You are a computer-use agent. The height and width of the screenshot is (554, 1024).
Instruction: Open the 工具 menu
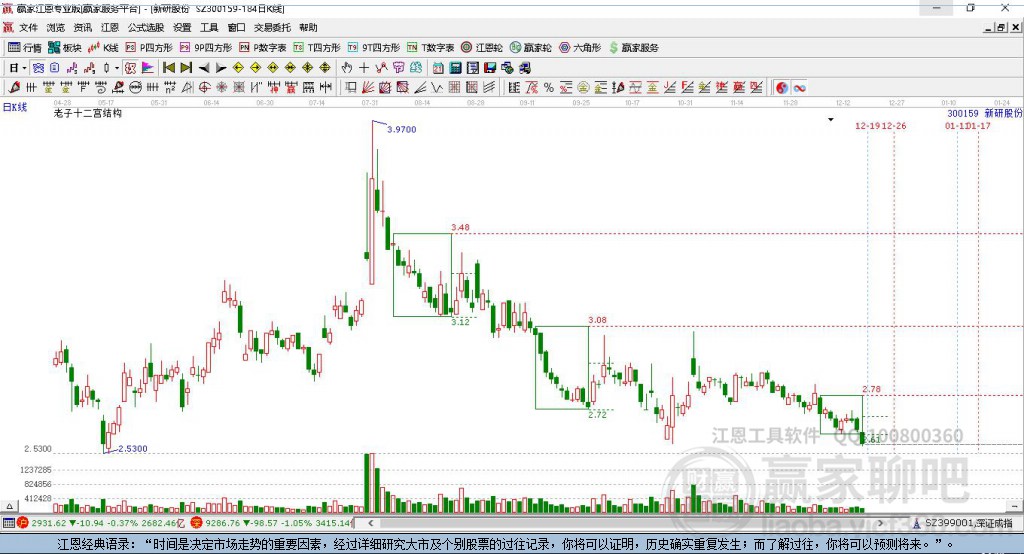click(x=209, y=27)
